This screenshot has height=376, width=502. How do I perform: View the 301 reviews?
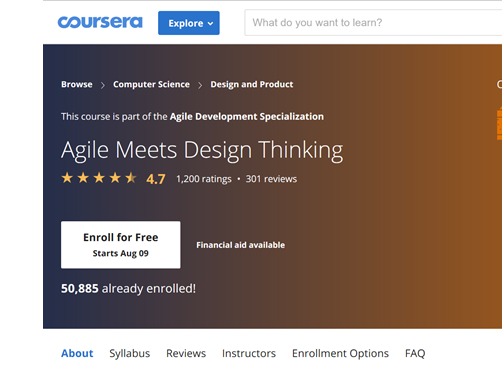point(271,179)
